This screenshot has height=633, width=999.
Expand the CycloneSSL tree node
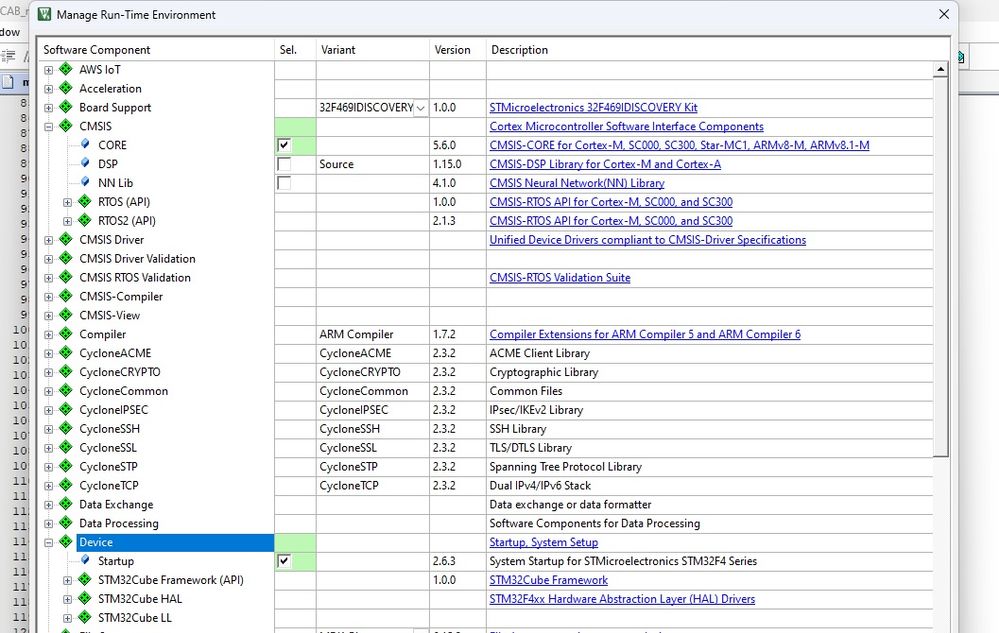[48, 448]
